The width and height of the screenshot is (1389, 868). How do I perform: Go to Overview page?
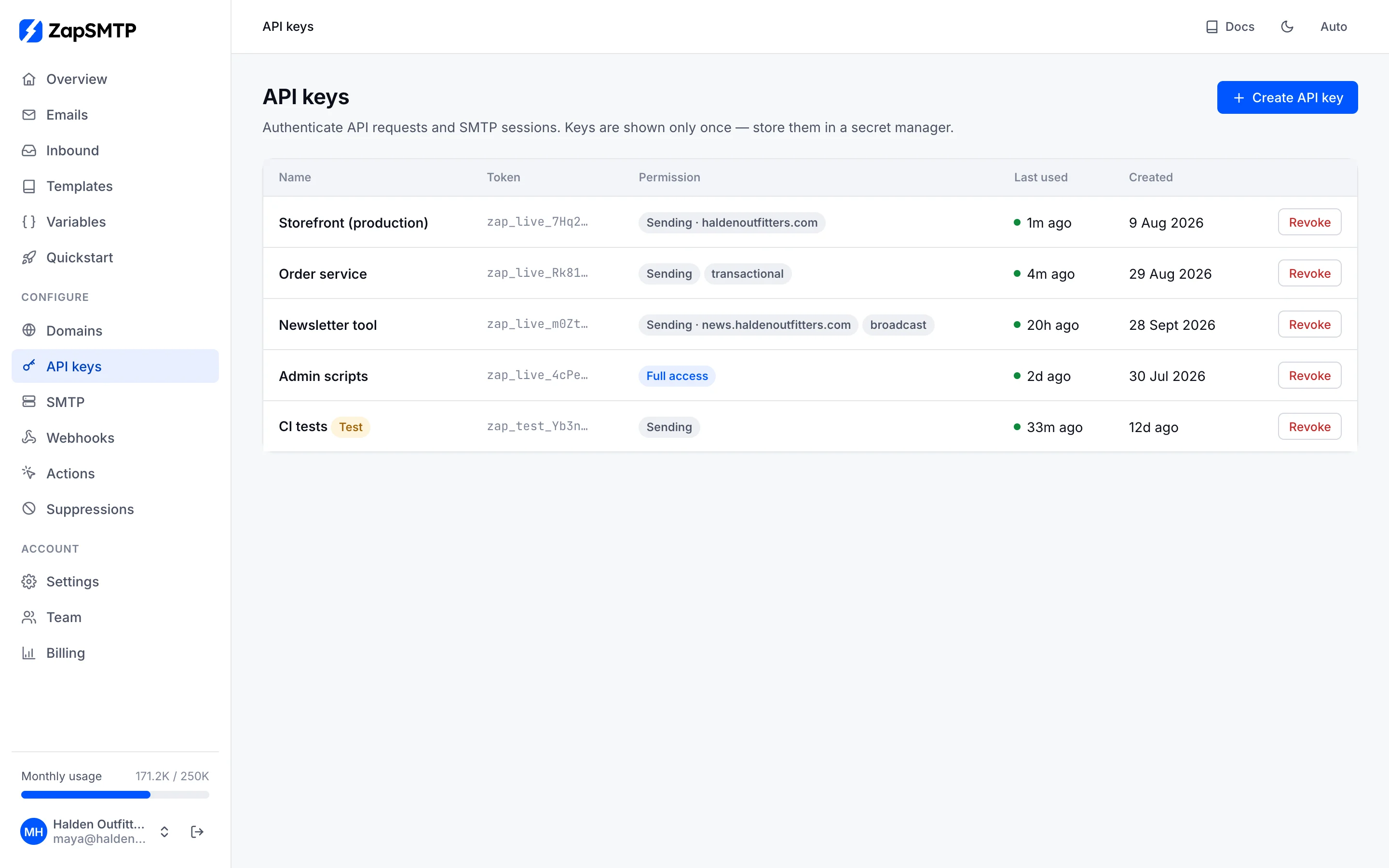pyautogui.click(x=115, y=79)
